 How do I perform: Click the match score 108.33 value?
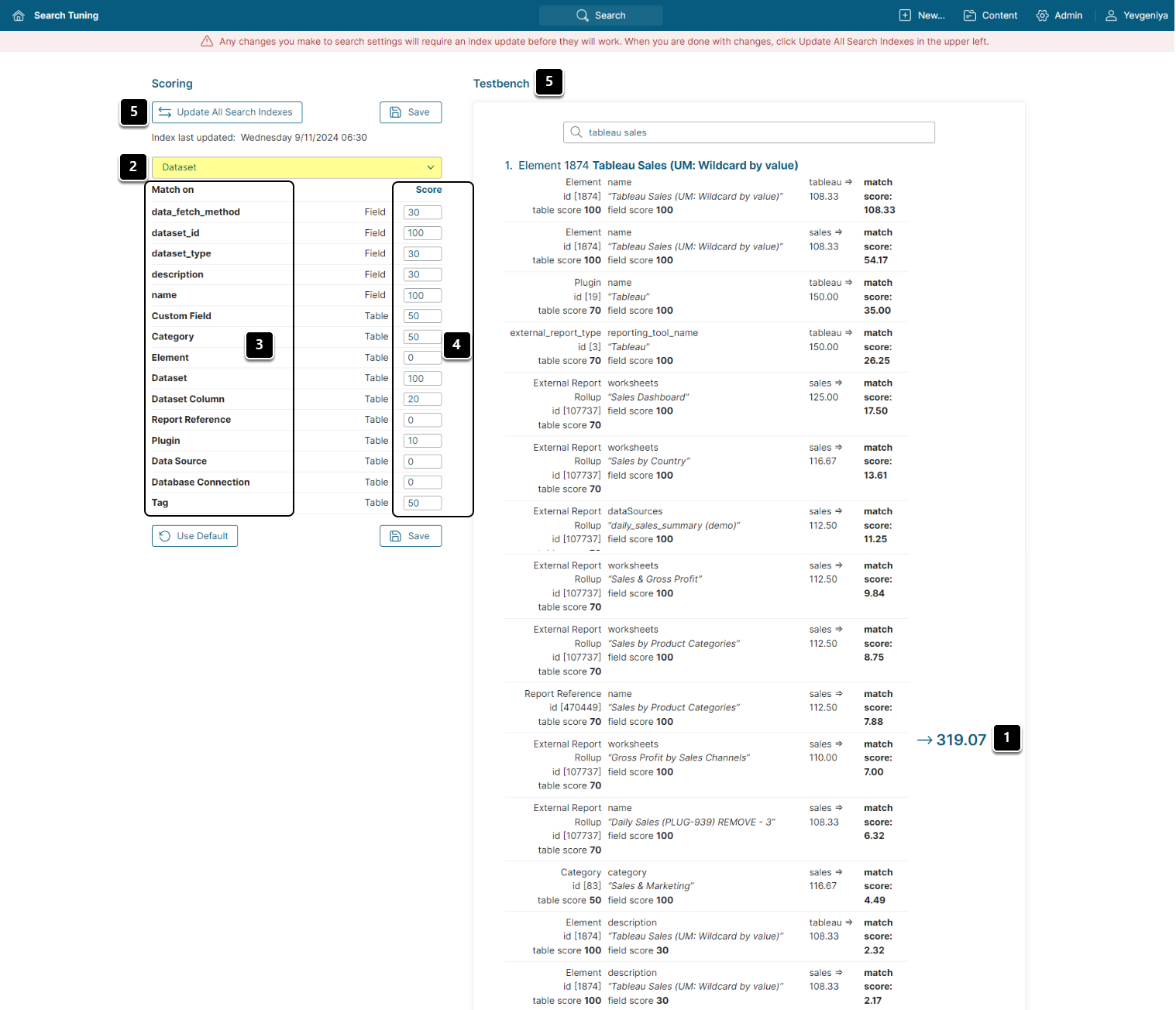click(879, 210)
